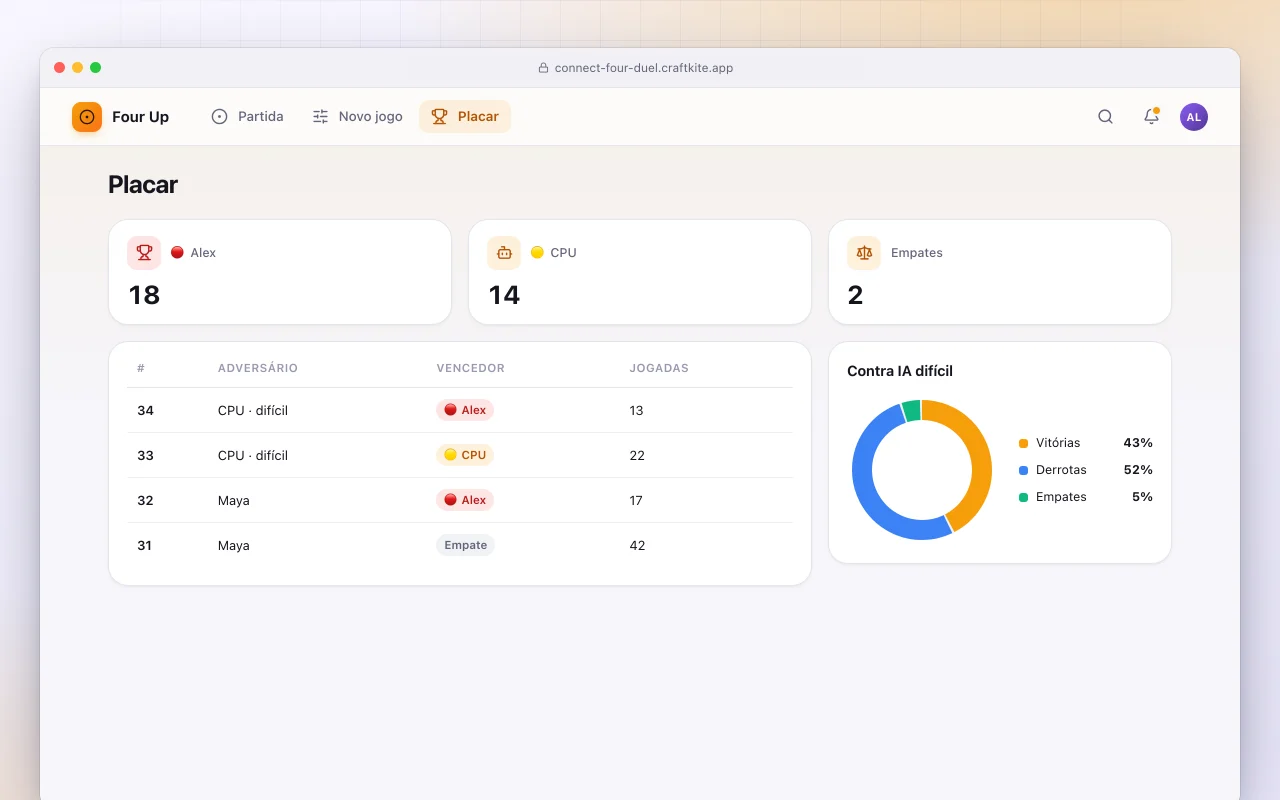1280x800 pixels.
Task: Select game number 33 in the table
Action: (x=145, y=455)
